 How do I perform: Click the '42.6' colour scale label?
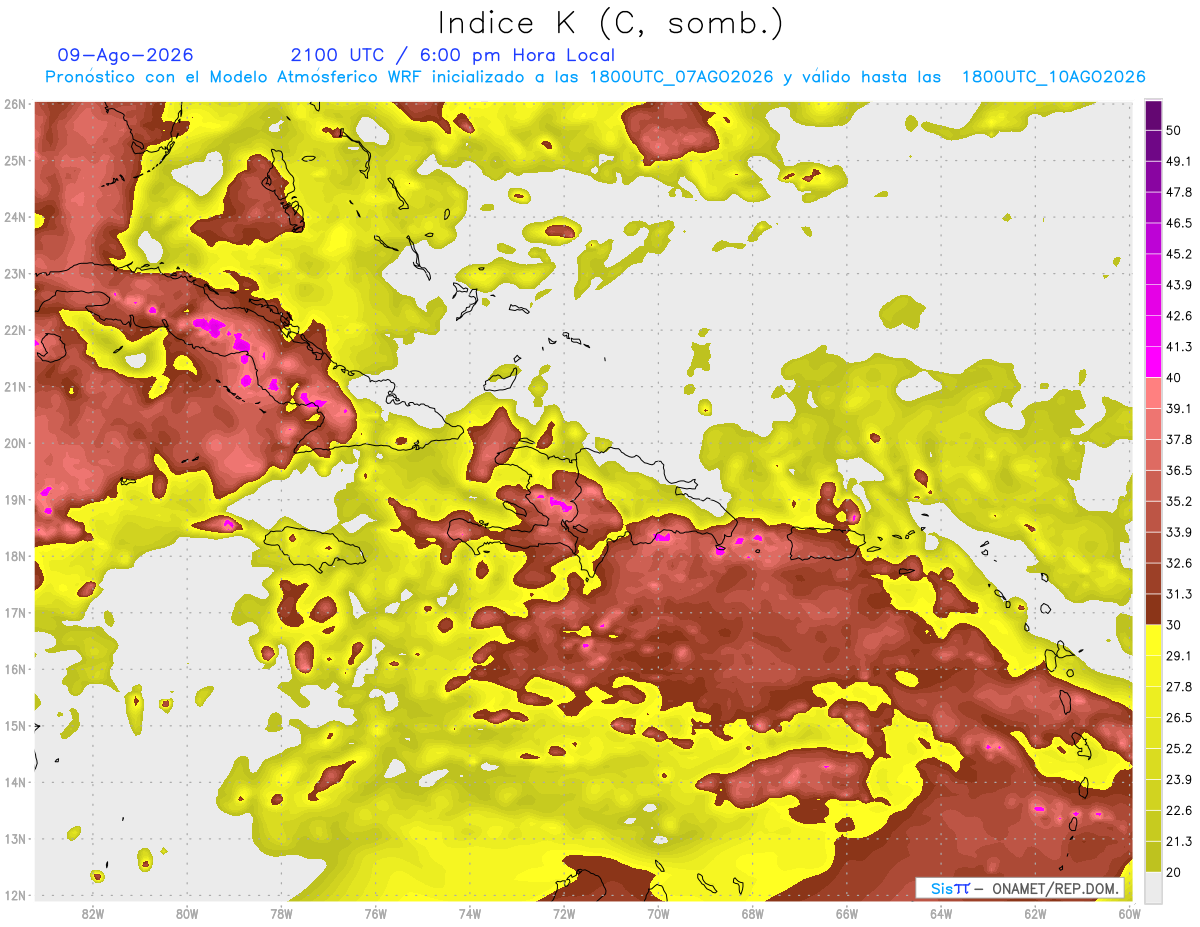[x=1179, y=315]
